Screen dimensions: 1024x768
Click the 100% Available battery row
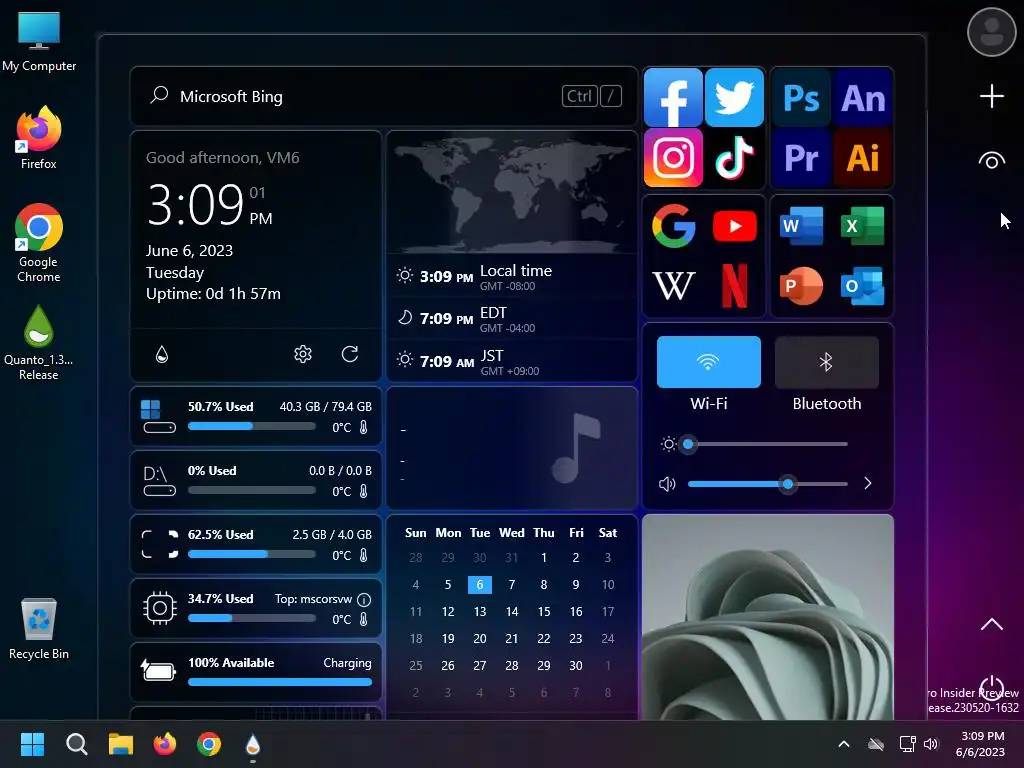(256, 673)
